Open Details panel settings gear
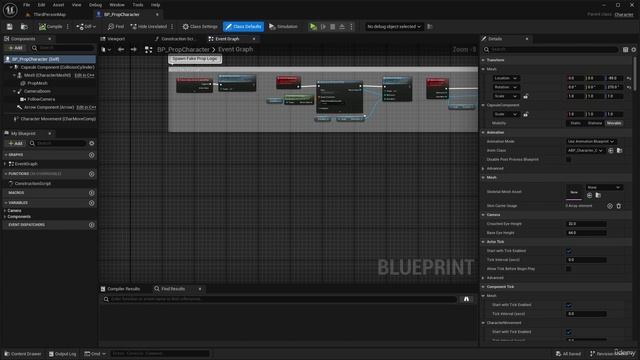Screen dimensions: 640x360 pyautogui.click(x=633, y=49)
